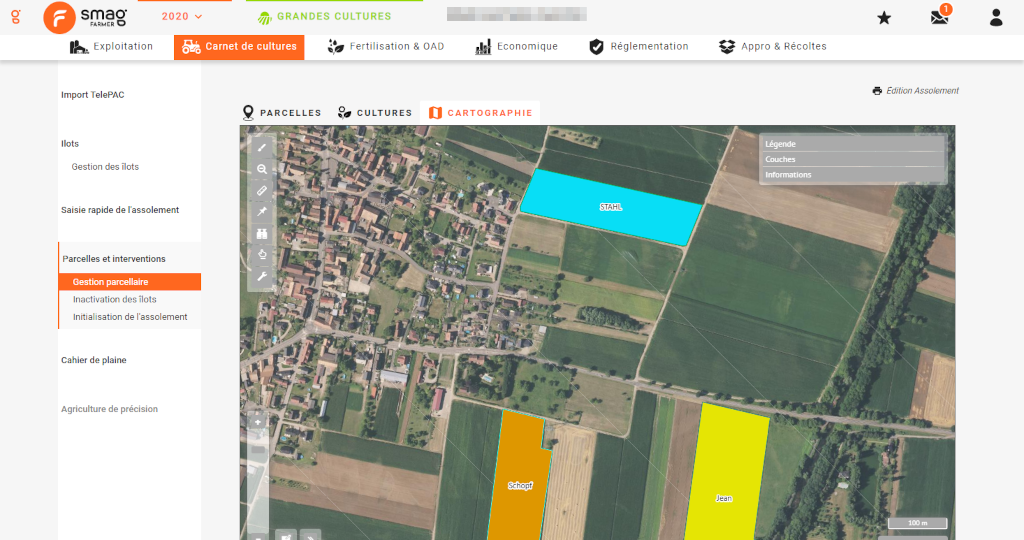Image resolution: width=1024 pixels, height=540 pixels.
Task: Open Gestion des îlots in sidebar
Action: (x=105, y=167)
